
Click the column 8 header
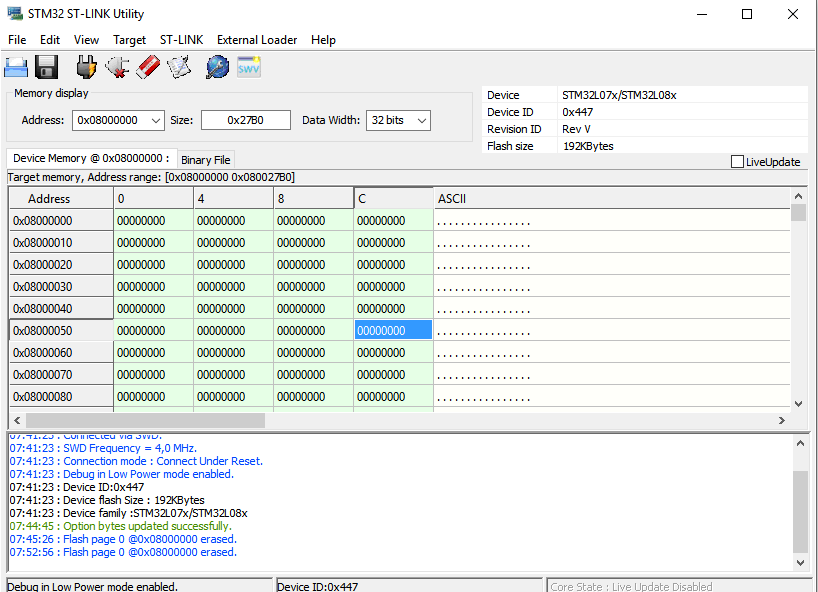pyautogui.click(x=314, y=199)
